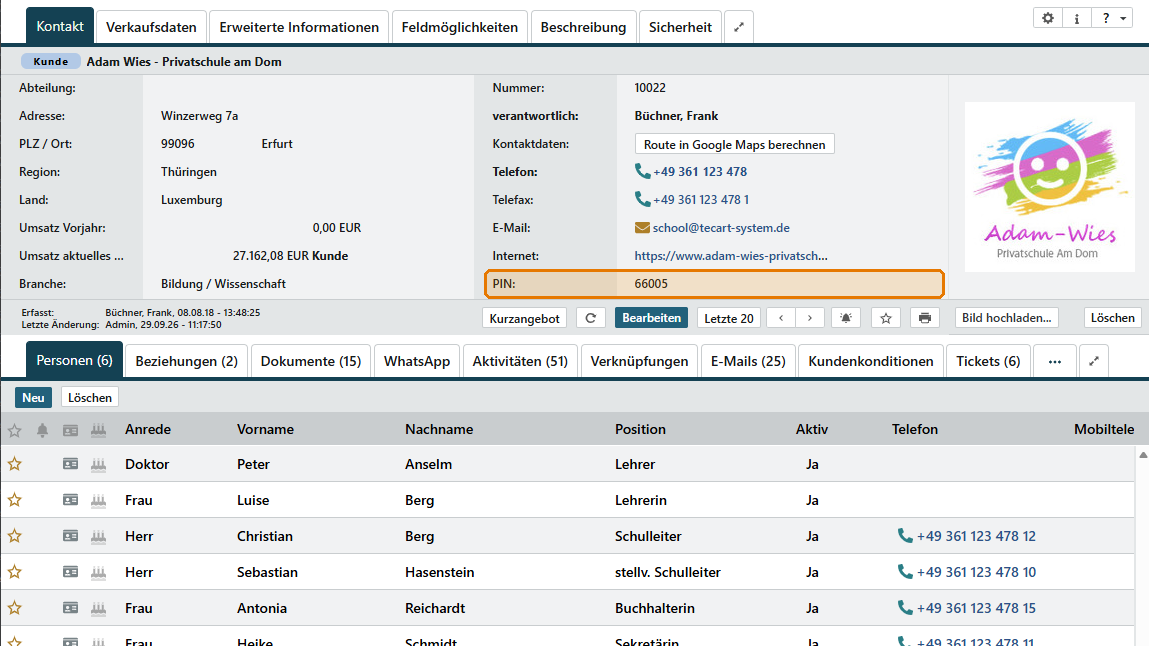The image size is (1149, 646).
Task: Switch to the Sicherheit tab
Action: (x=680, y=27)
